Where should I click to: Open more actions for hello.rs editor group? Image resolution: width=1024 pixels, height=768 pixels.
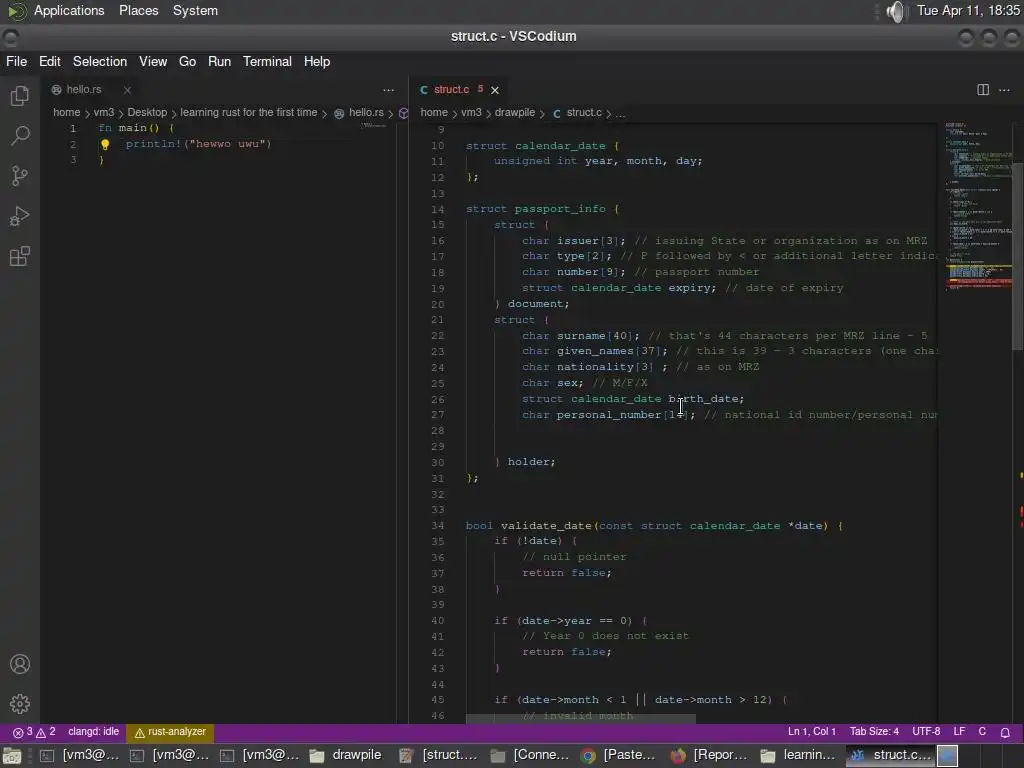pyautogui.click(x=389, y=89)
